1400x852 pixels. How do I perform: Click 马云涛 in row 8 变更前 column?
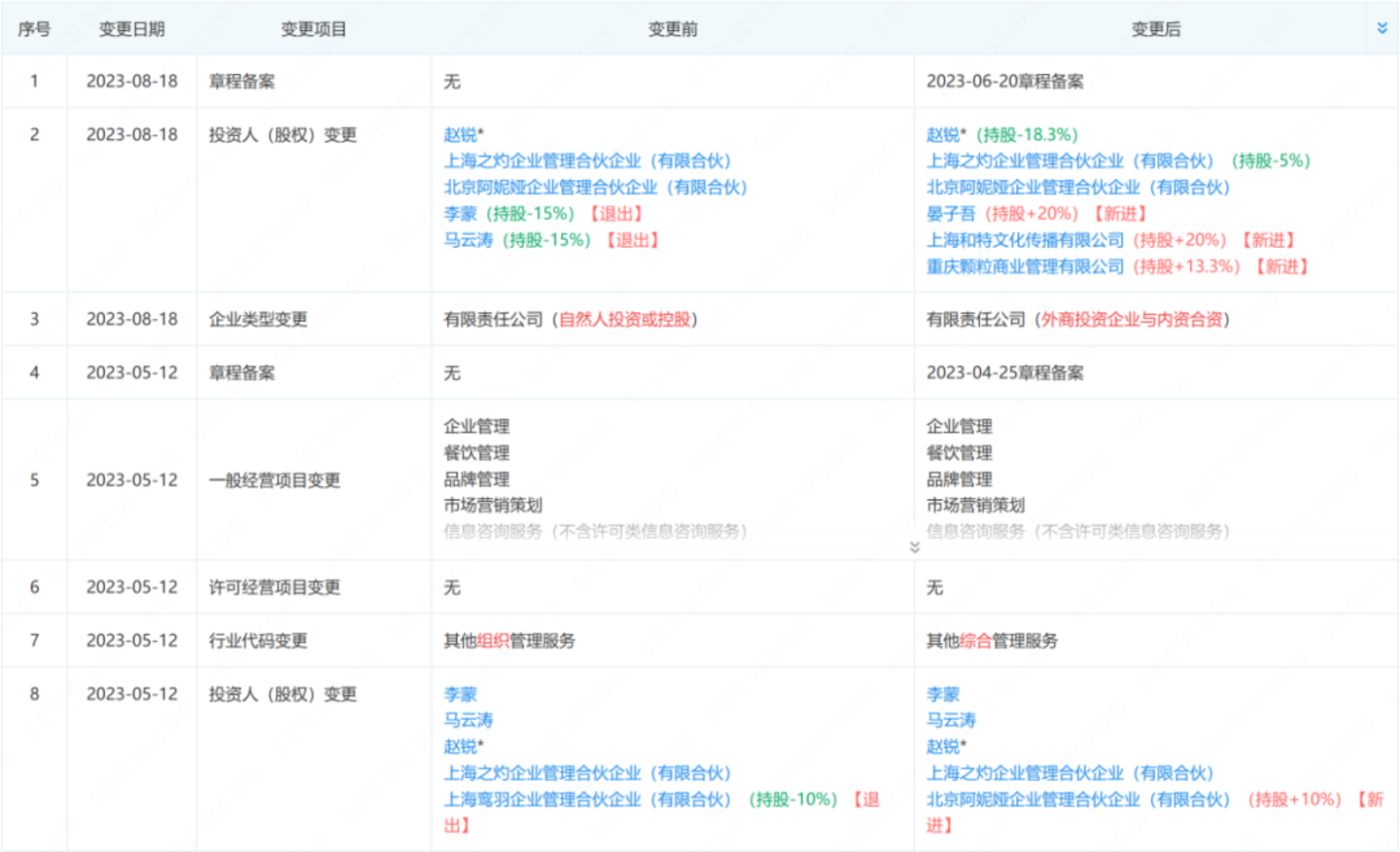coord(468,721)
